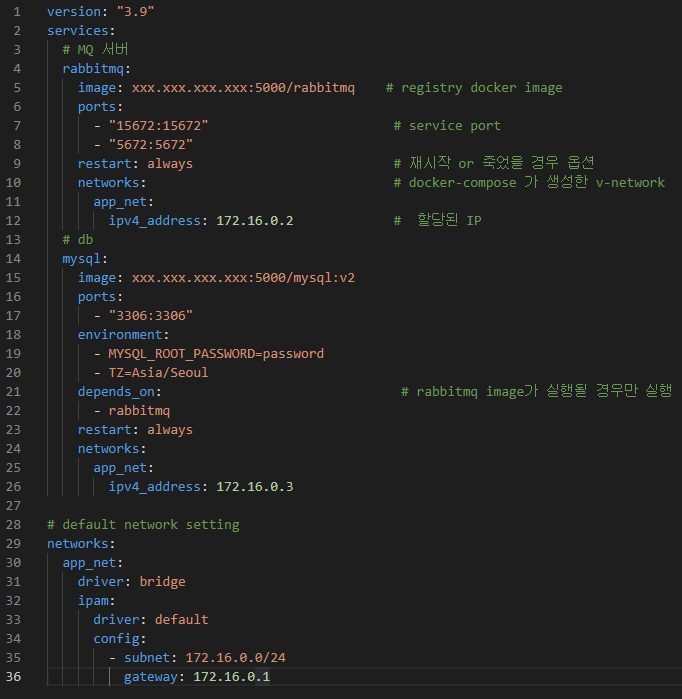Click the 'ipv4_address' key on line 26
This screenshot has width=682, height=699.
tap(155, 487)
